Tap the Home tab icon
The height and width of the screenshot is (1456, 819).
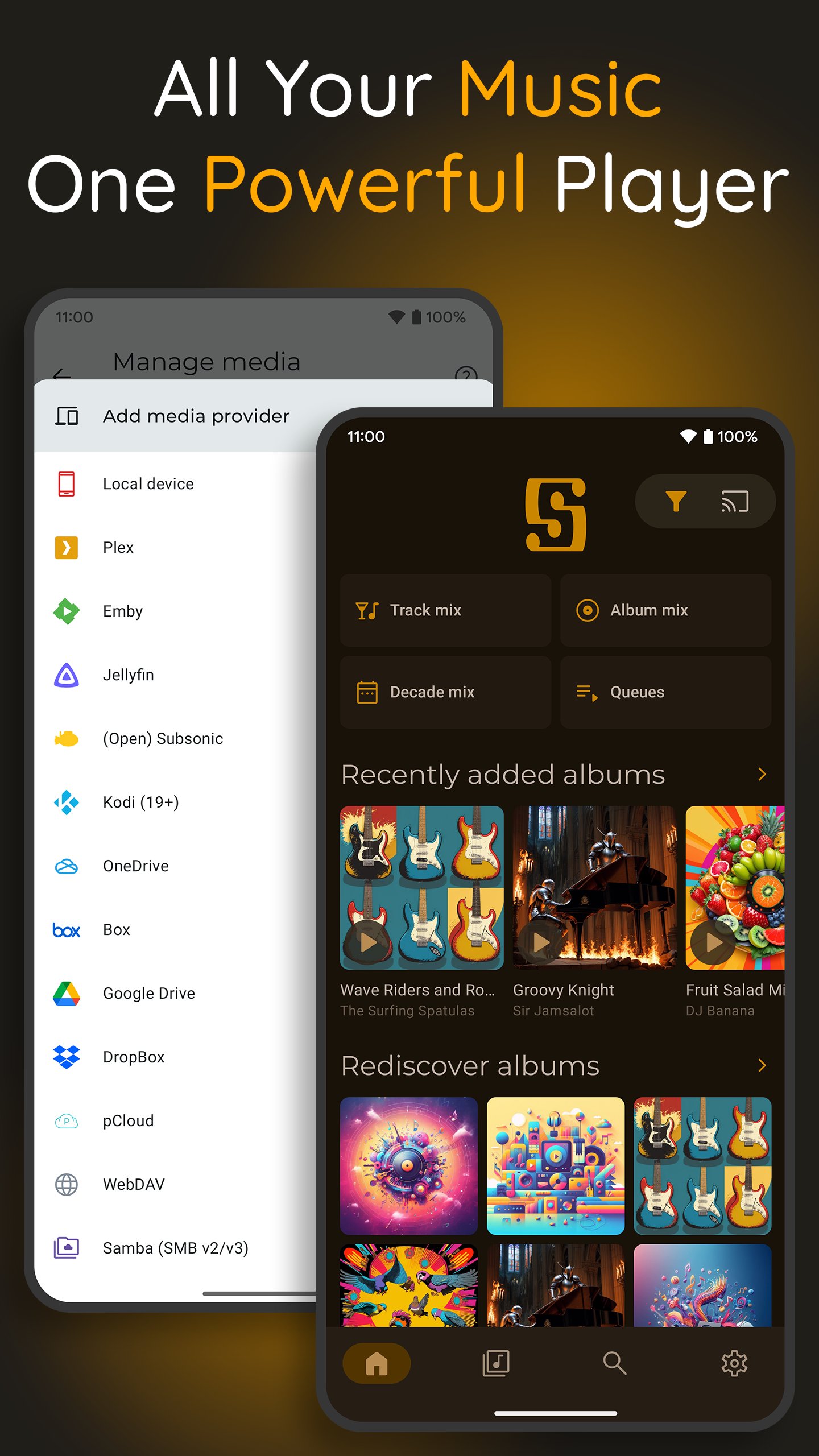click(377, 1363)
